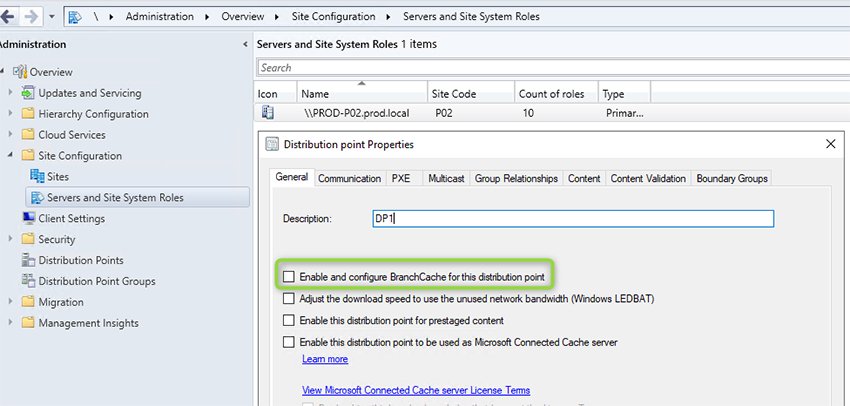Click the Updates and Servicing icon
Screen dimensions: 850x406
click(28, 93)
